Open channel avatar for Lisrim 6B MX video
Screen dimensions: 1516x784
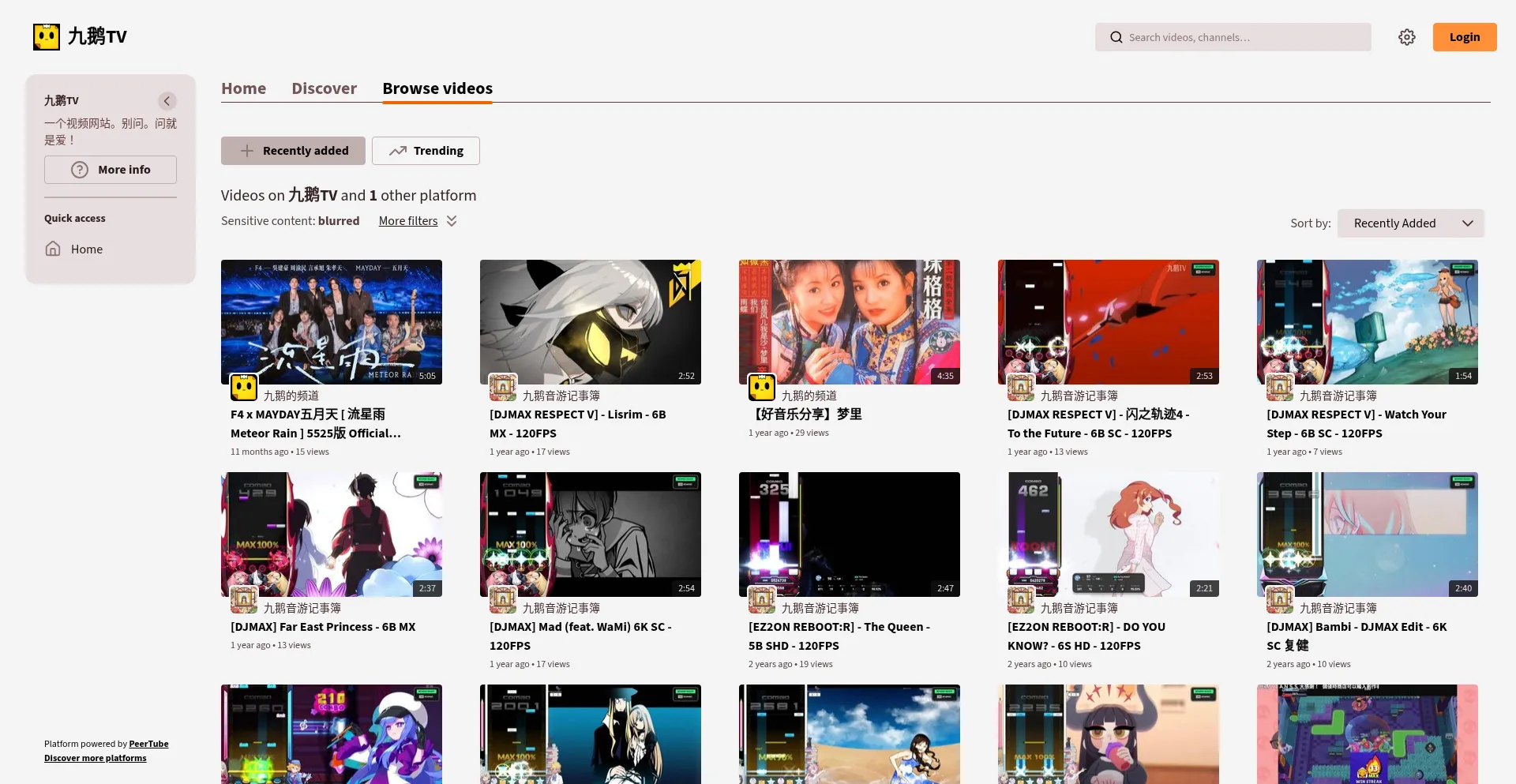pos(503,387)
